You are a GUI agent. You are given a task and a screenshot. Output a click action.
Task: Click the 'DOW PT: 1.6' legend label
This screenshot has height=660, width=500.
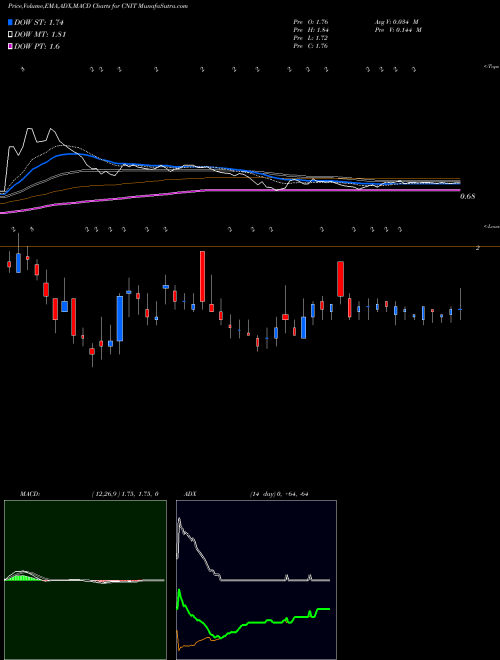point(37,47)
